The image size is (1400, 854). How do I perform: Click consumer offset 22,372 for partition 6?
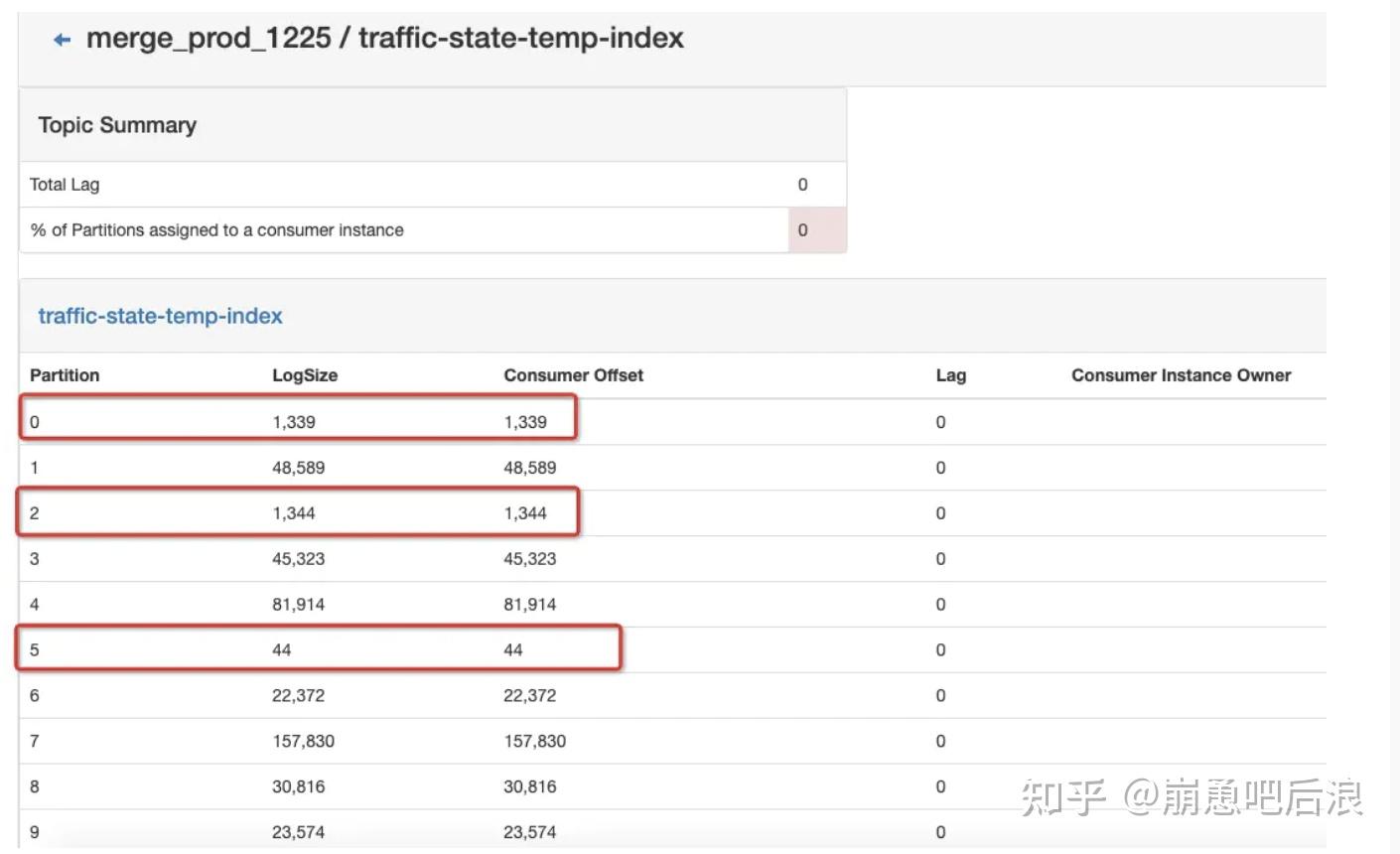[529, 696]
